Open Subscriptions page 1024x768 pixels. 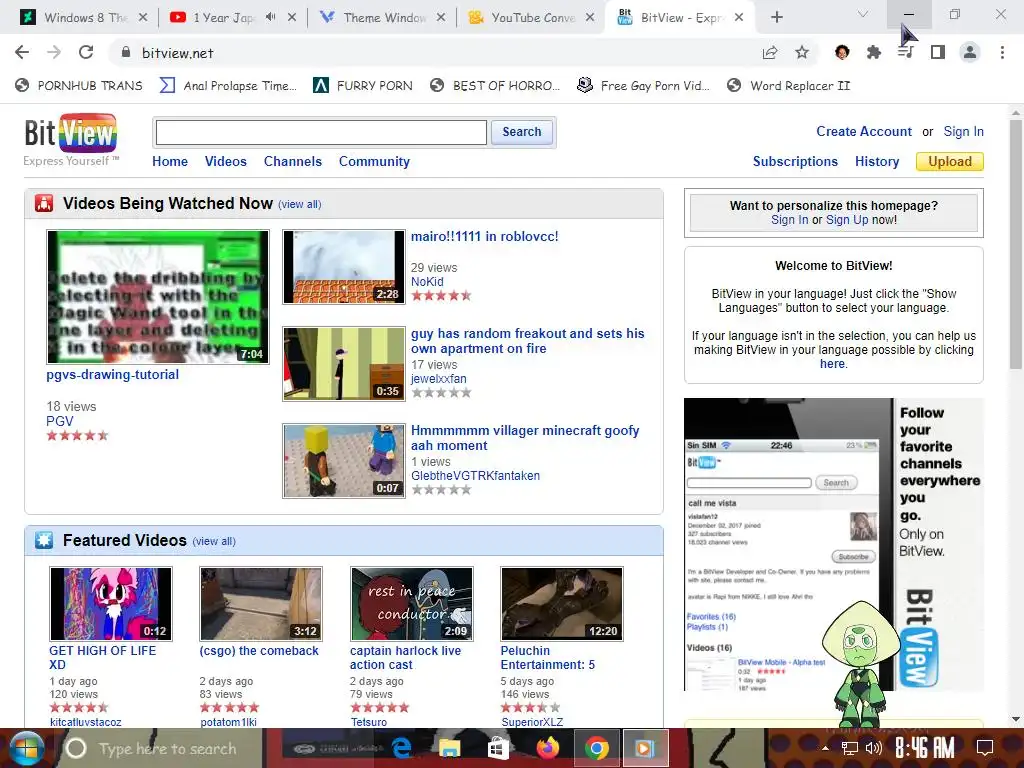pyautogui.click(x=795, y=161)
